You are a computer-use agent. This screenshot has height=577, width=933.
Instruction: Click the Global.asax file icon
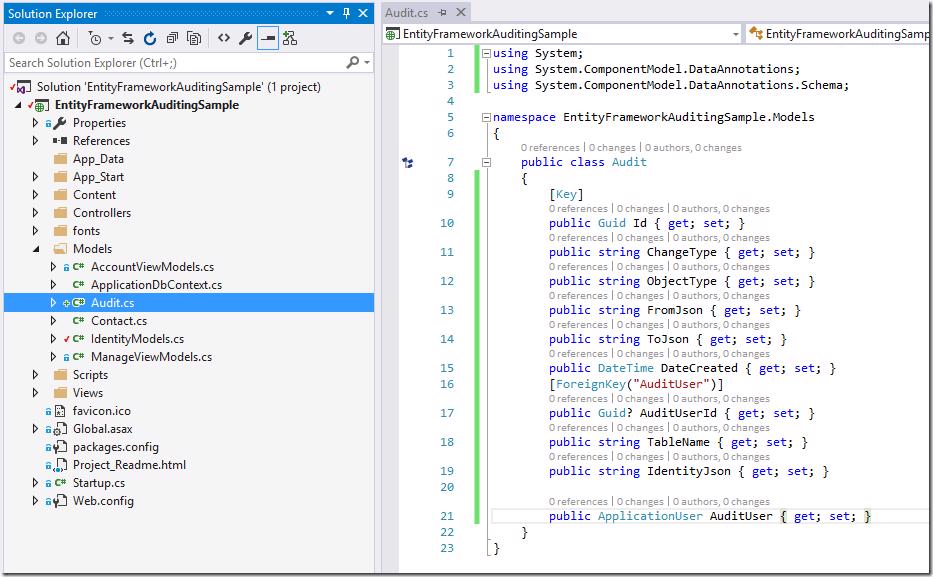pos(60,429)
